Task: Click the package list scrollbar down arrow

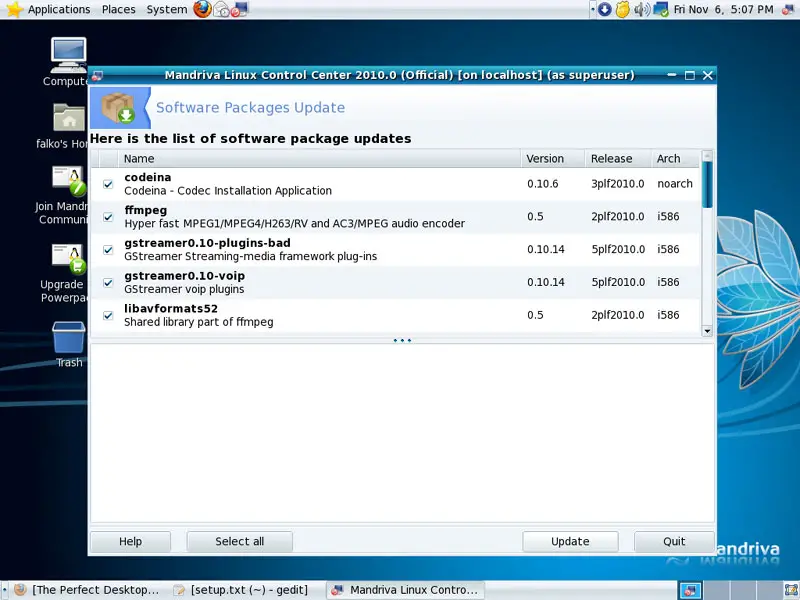Action: coord(707,331)
